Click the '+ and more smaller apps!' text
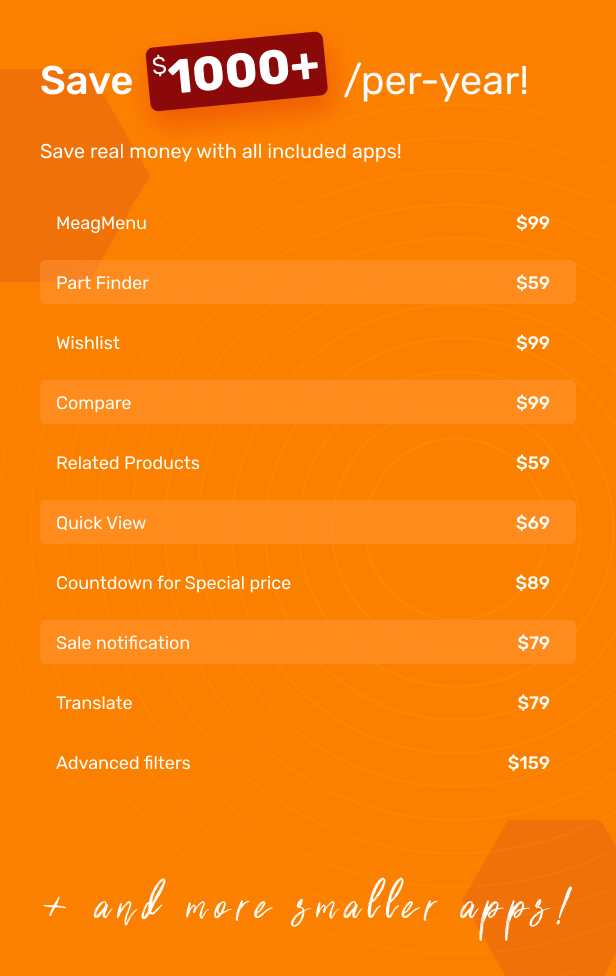 click(307, 909)
